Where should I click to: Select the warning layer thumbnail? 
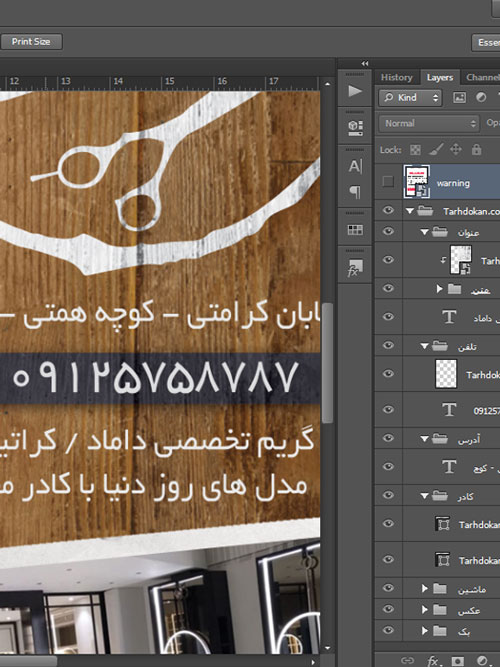[417, 182]
